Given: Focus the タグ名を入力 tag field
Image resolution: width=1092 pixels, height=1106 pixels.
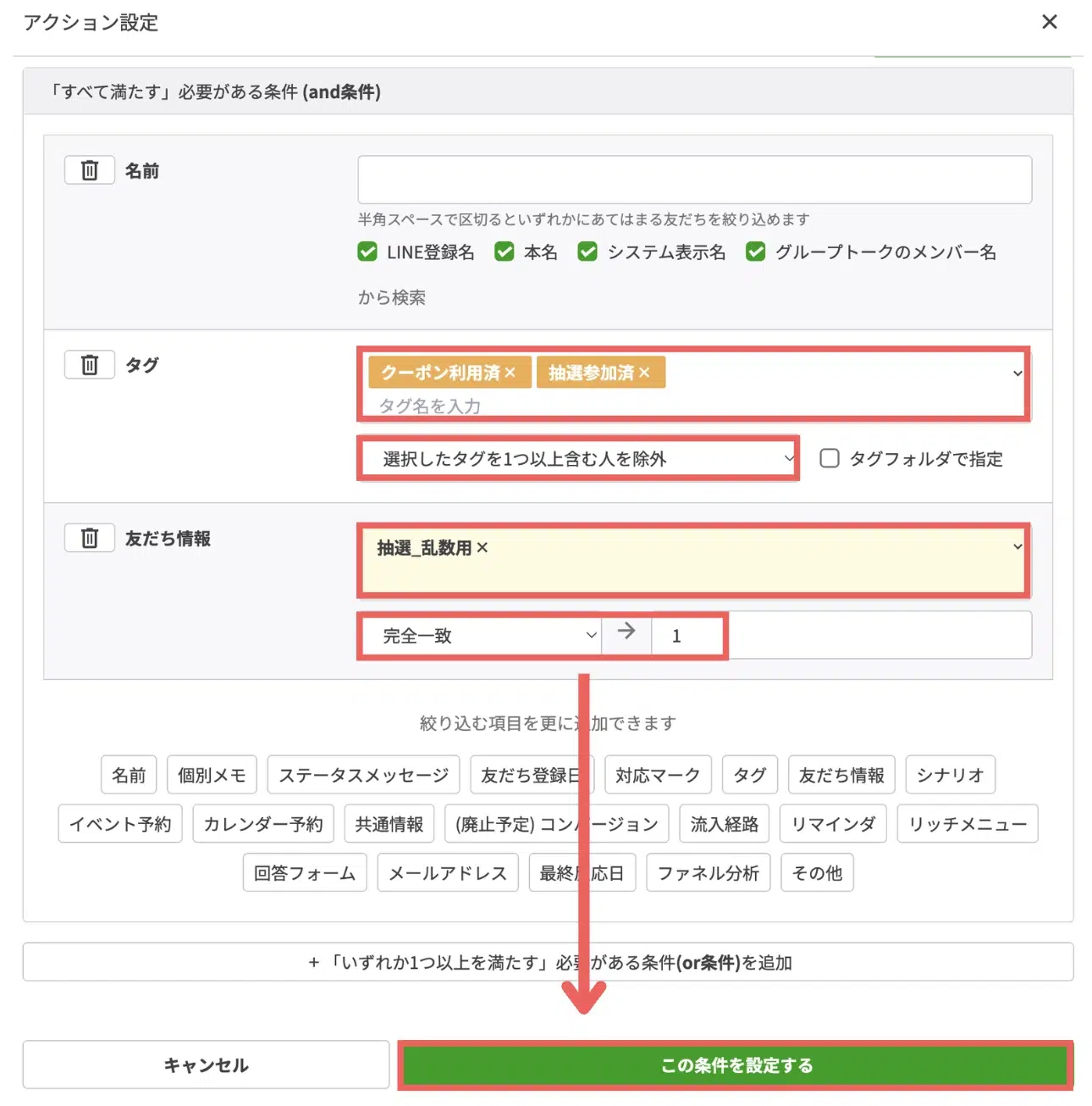Looking at the screenshot, I should click(x=430, y=406).
